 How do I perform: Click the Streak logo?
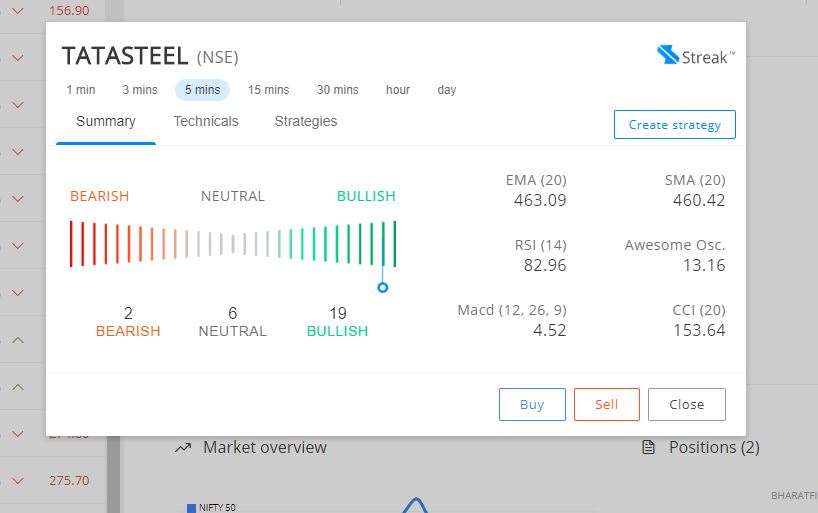point(696,55)
